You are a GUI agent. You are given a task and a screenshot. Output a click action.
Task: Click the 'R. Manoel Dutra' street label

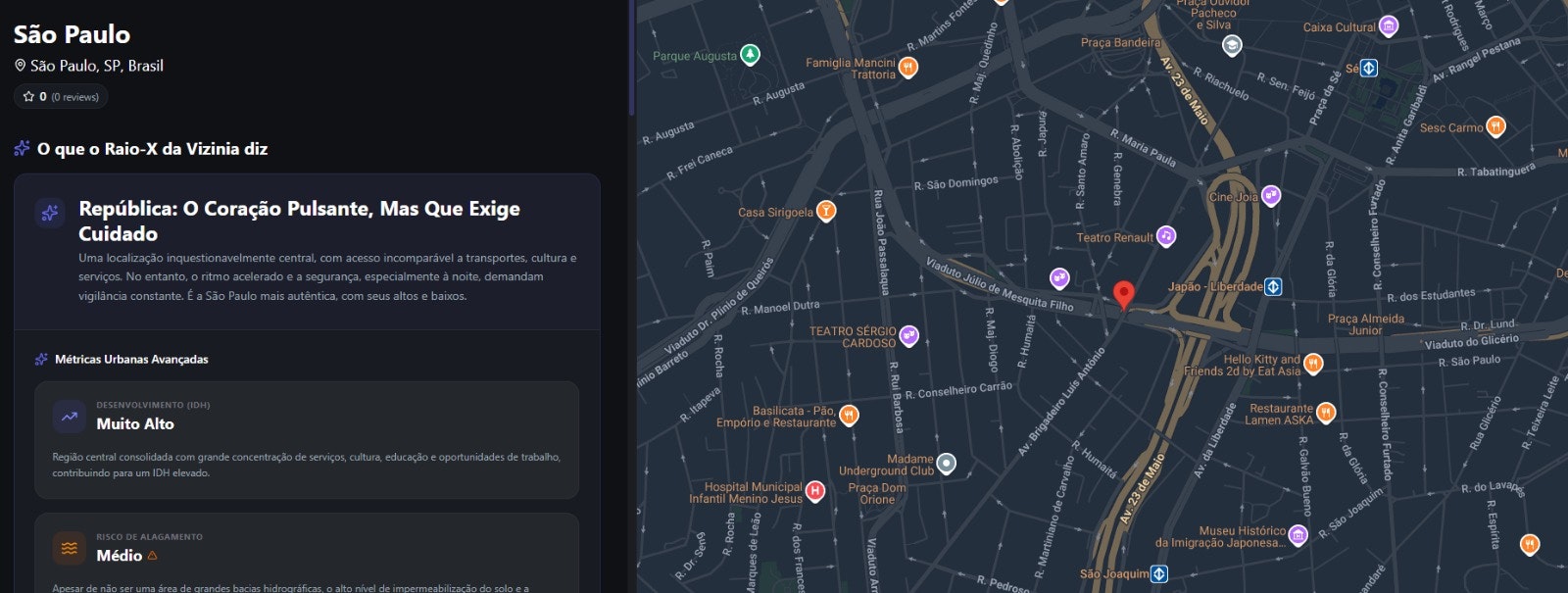coord(780,308)
